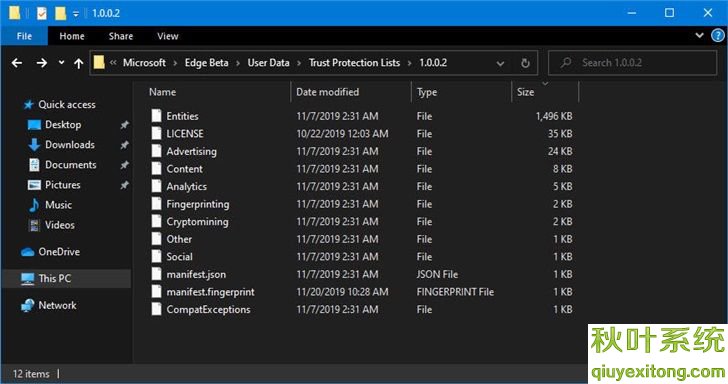Open the File menu
This screenshot has width=728, height=384.
click(x=24, y=36)
